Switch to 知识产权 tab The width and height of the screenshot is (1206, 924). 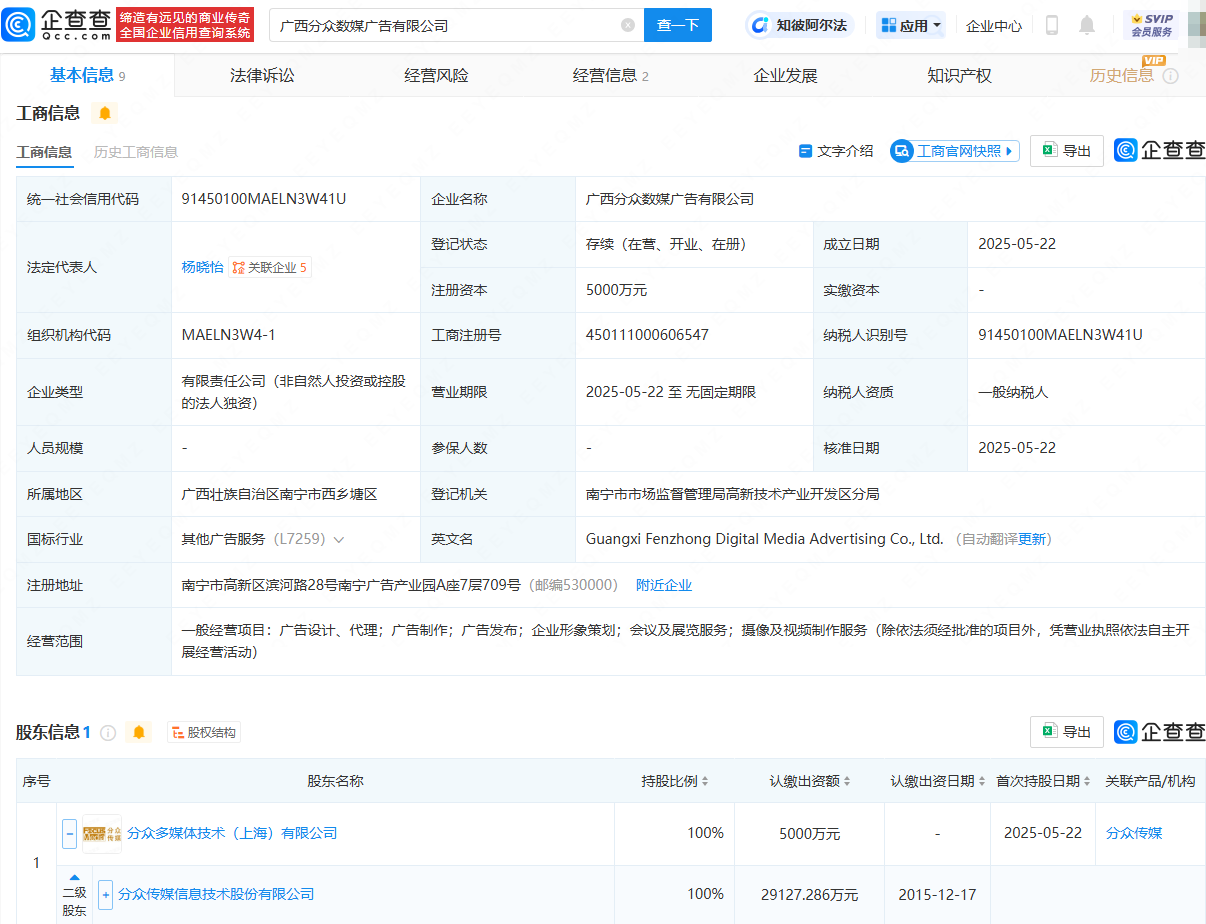pyautogui.click(x=959, y=75)
